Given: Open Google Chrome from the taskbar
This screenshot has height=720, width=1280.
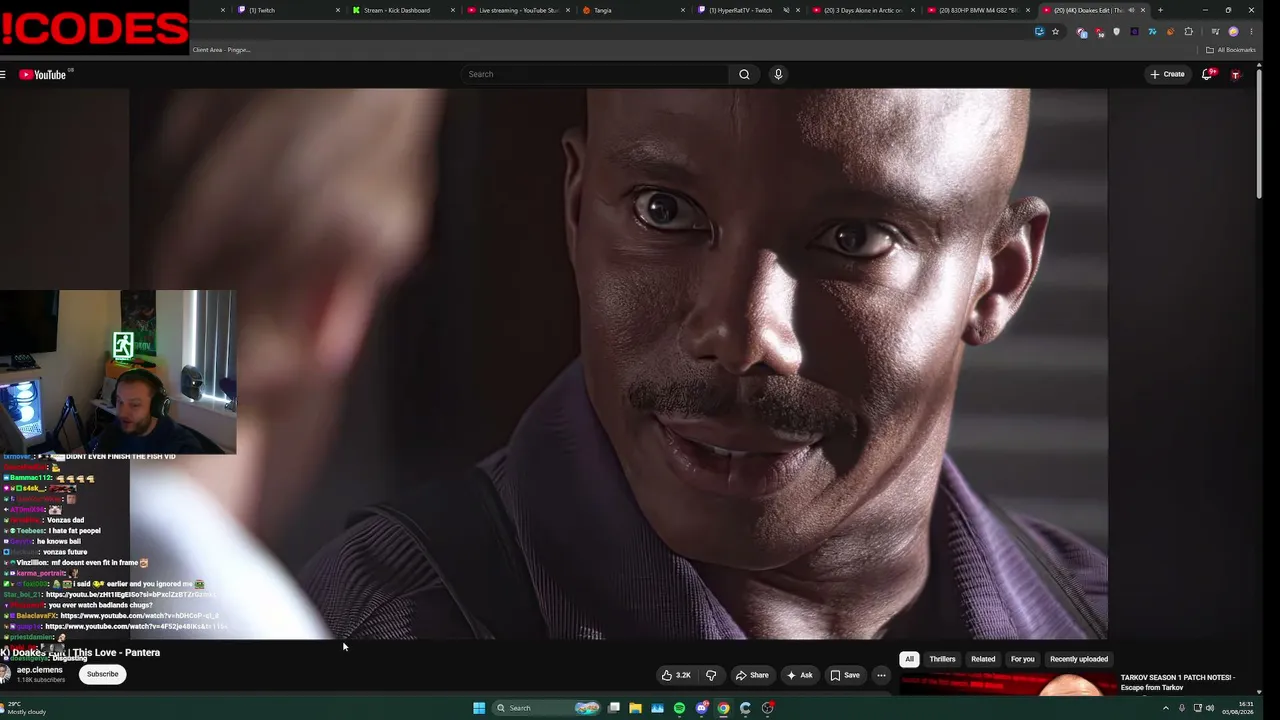Looking at the screenshot, I should (x=723, y=708).
